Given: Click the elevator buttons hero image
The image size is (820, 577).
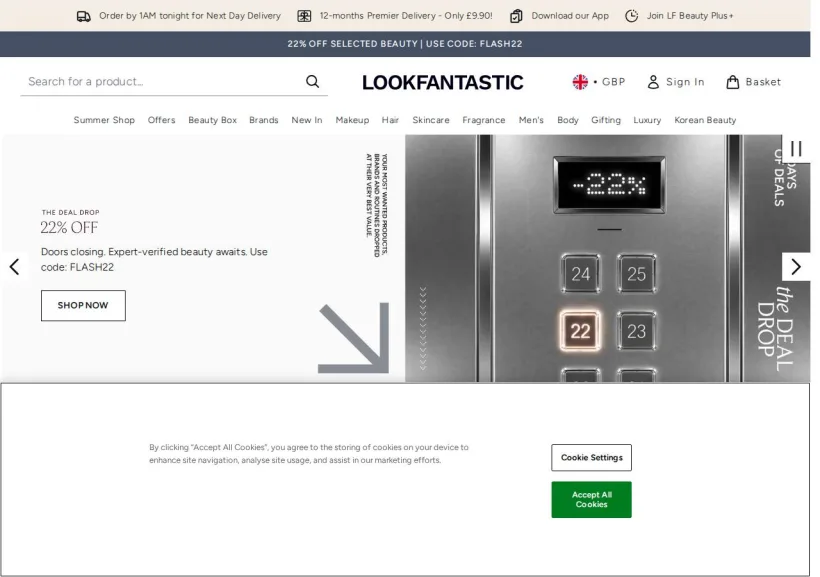Looking at the screenshot, I should pos(607,258).
